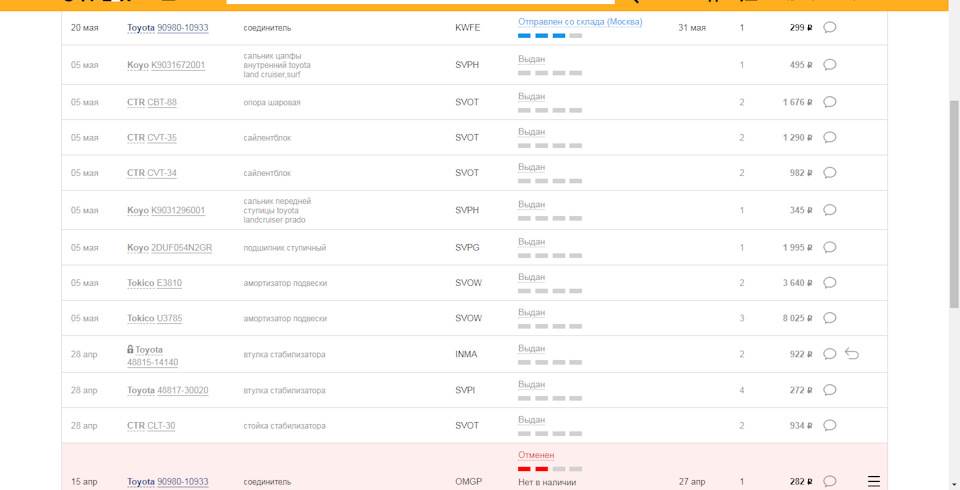The height and width of the screenshot is (490, 960).
Task: Open 'Выдан' status for CBT-88 row
Action: [x=531, y=97]
